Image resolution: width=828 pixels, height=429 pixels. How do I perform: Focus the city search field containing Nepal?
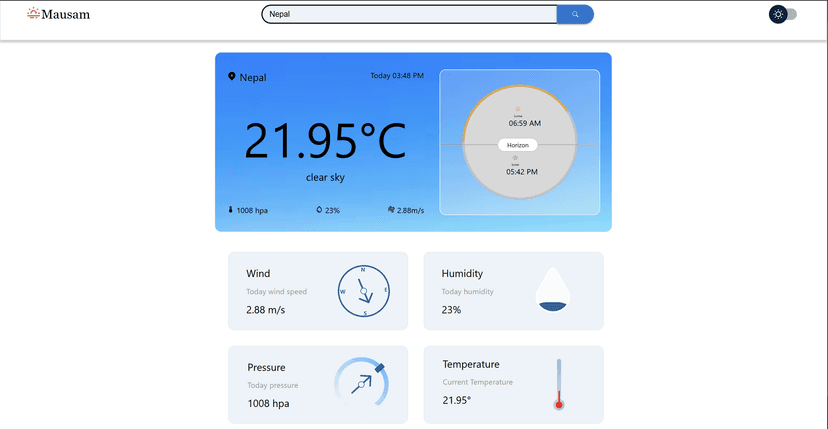click(409, 14)
